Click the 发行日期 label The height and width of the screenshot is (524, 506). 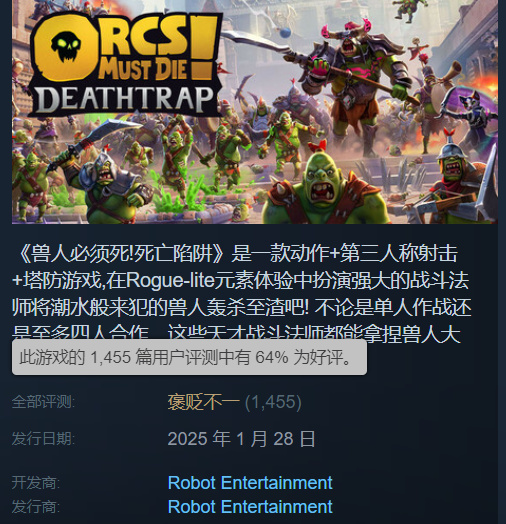tap(43, 438)
